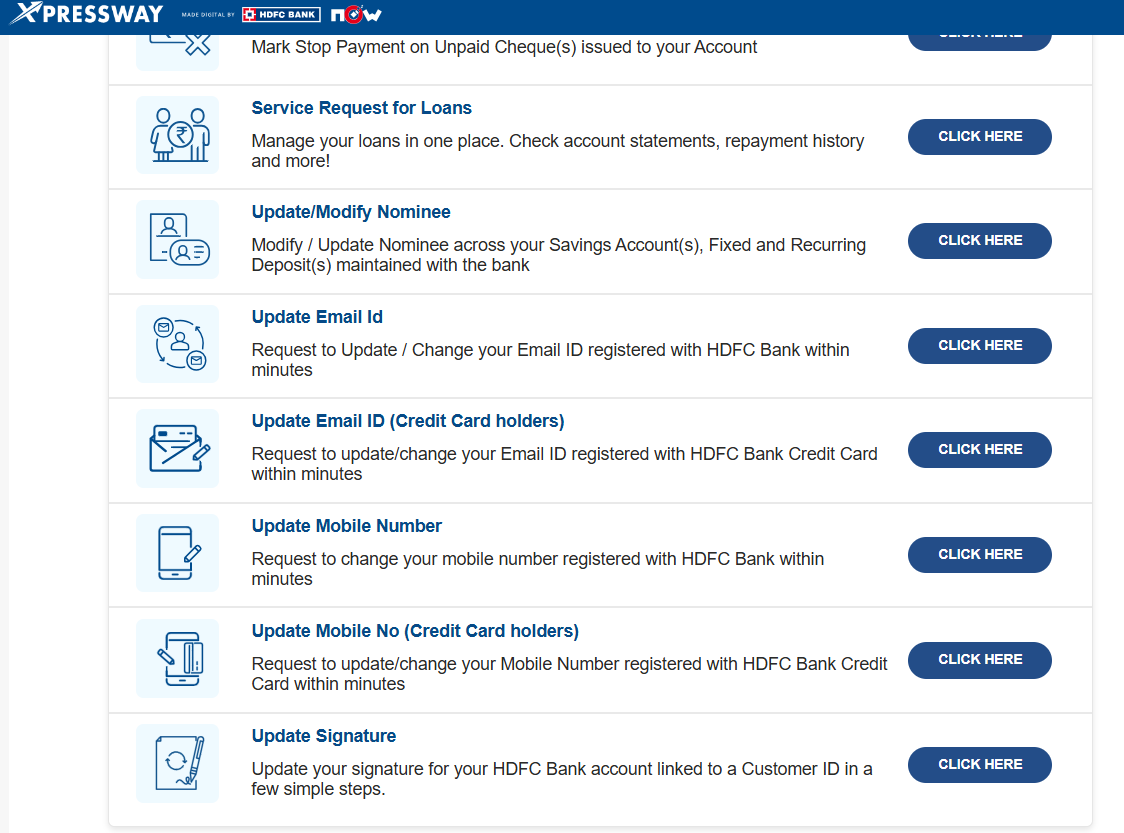Click the credit card email envelope icon

[x=178, y=449]
